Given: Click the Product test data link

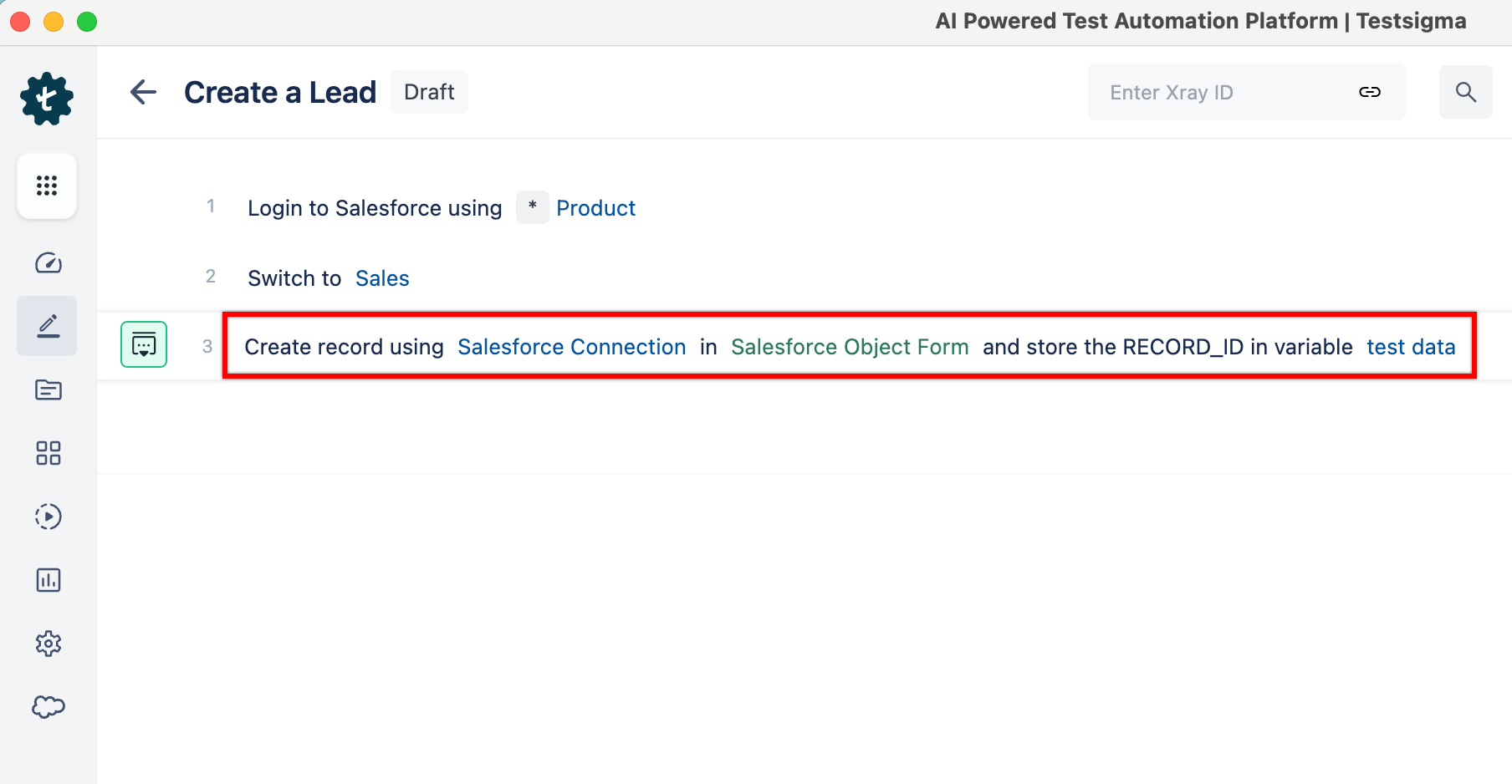Looking at the screenshot, I should (595, 208).
